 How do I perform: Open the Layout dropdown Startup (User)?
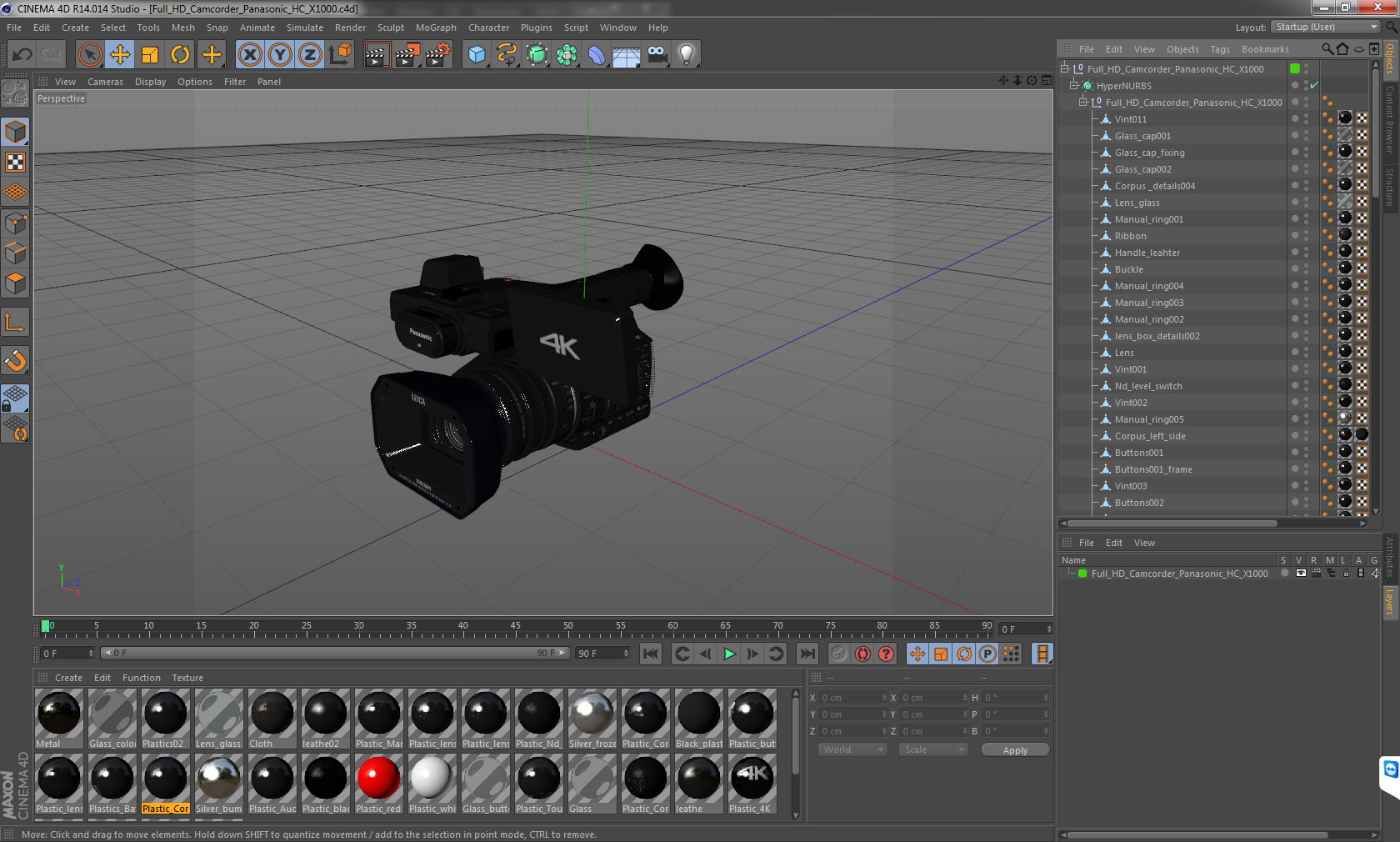pos(1327,27)
